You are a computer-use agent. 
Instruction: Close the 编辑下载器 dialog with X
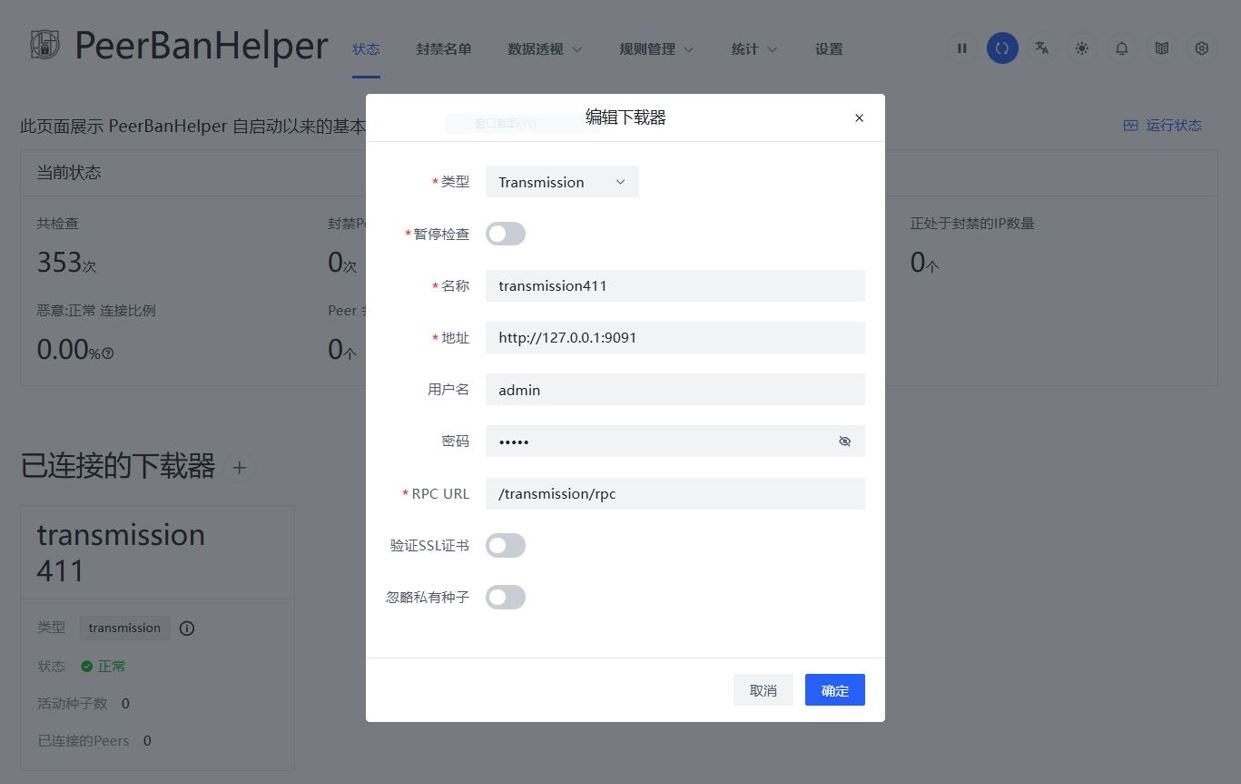tap(859, 118)
